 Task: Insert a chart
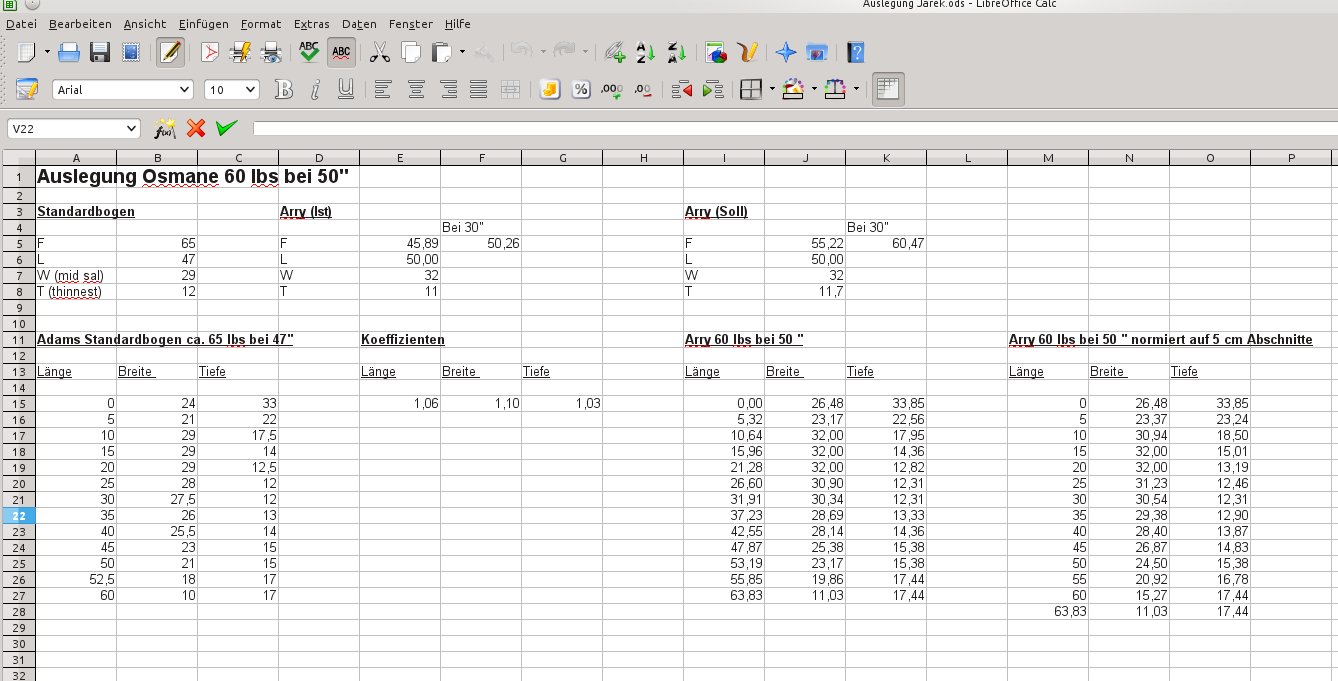715,52
